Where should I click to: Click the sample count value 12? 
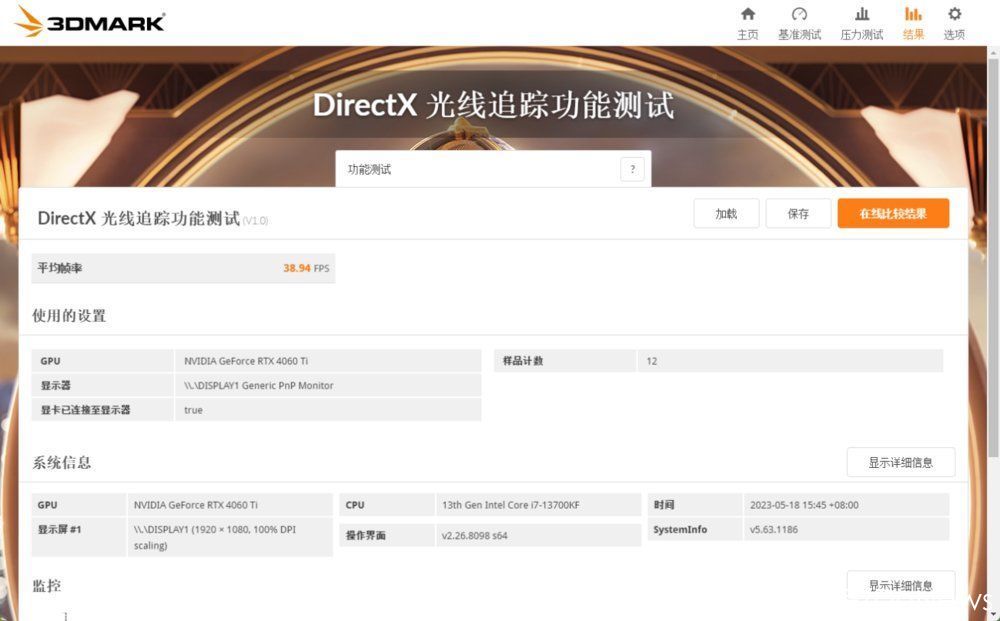point(651,361)
